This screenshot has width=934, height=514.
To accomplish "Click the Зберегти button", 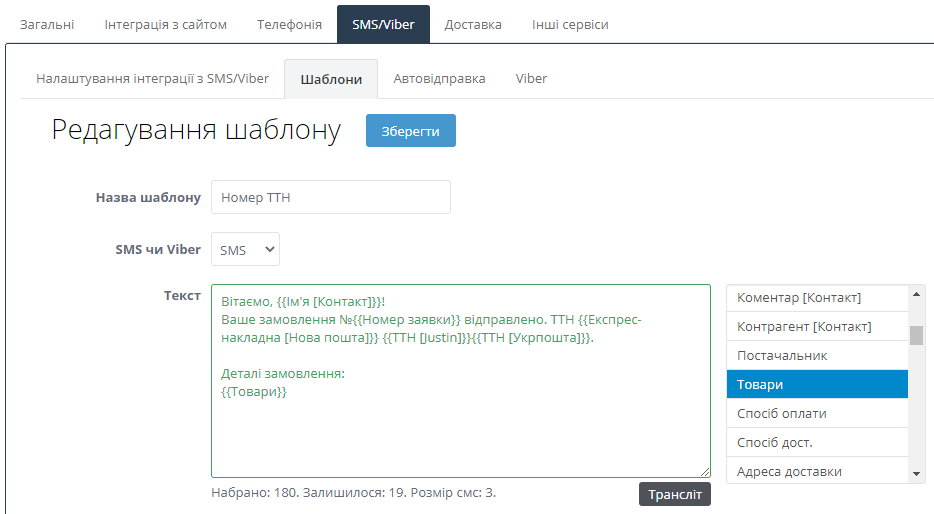I will [x=410, y=131].
